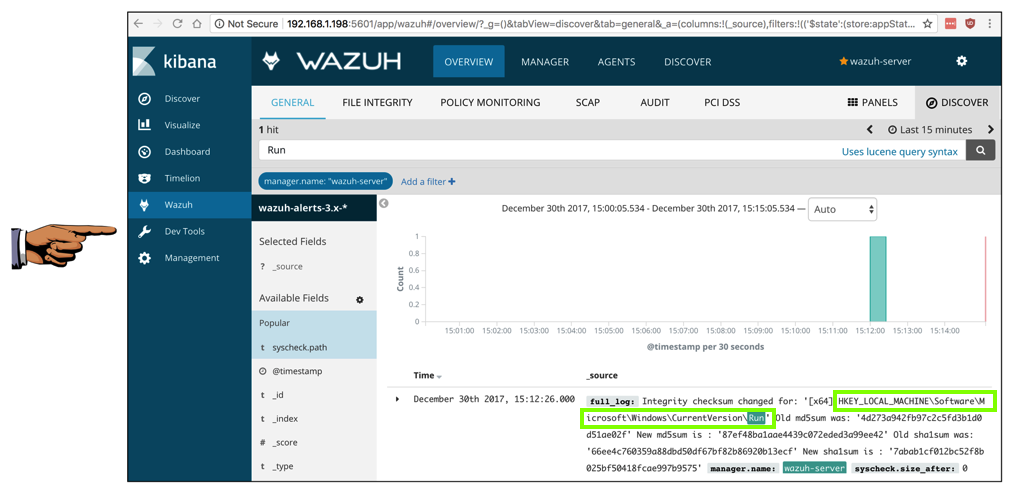Open the Uses lucene query syntax link
The image size is (1011, 493).
click(x=899, y=151)
